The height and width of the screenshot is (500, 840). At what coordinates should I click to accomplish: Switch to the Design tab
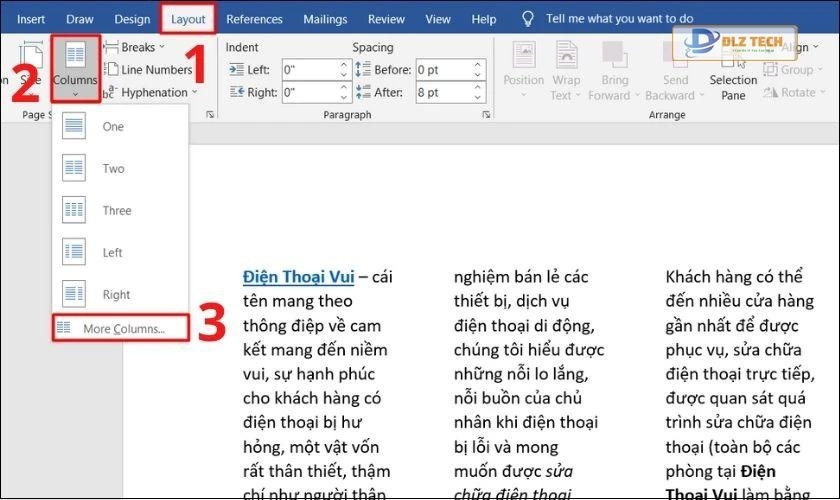pos(132,19)
